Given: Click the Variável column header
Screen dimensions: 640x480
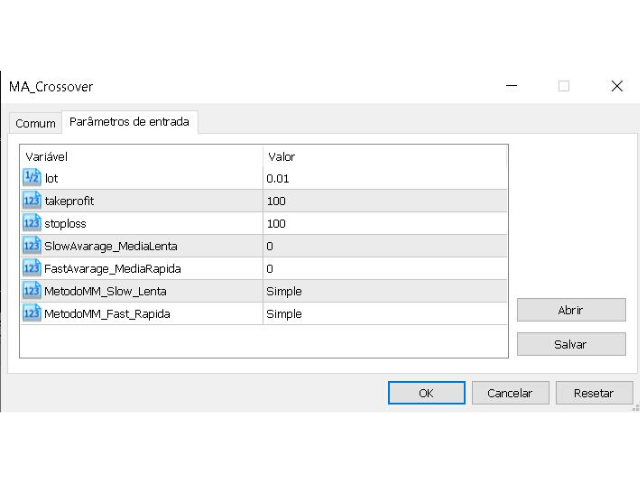Looking at the screenshot, I should coord(141,157).
